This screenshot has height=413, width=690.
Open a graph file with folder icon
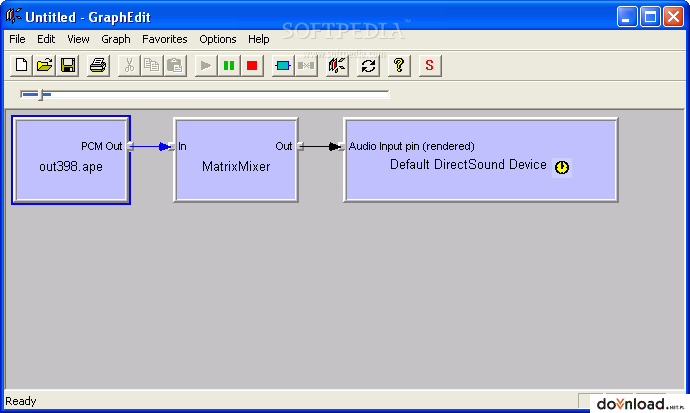pyautogui.click(x=44, y=66)
